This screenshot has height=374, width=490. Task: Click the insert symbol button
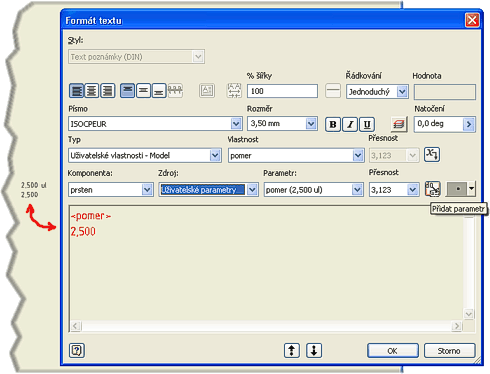(x=457, y=189)
